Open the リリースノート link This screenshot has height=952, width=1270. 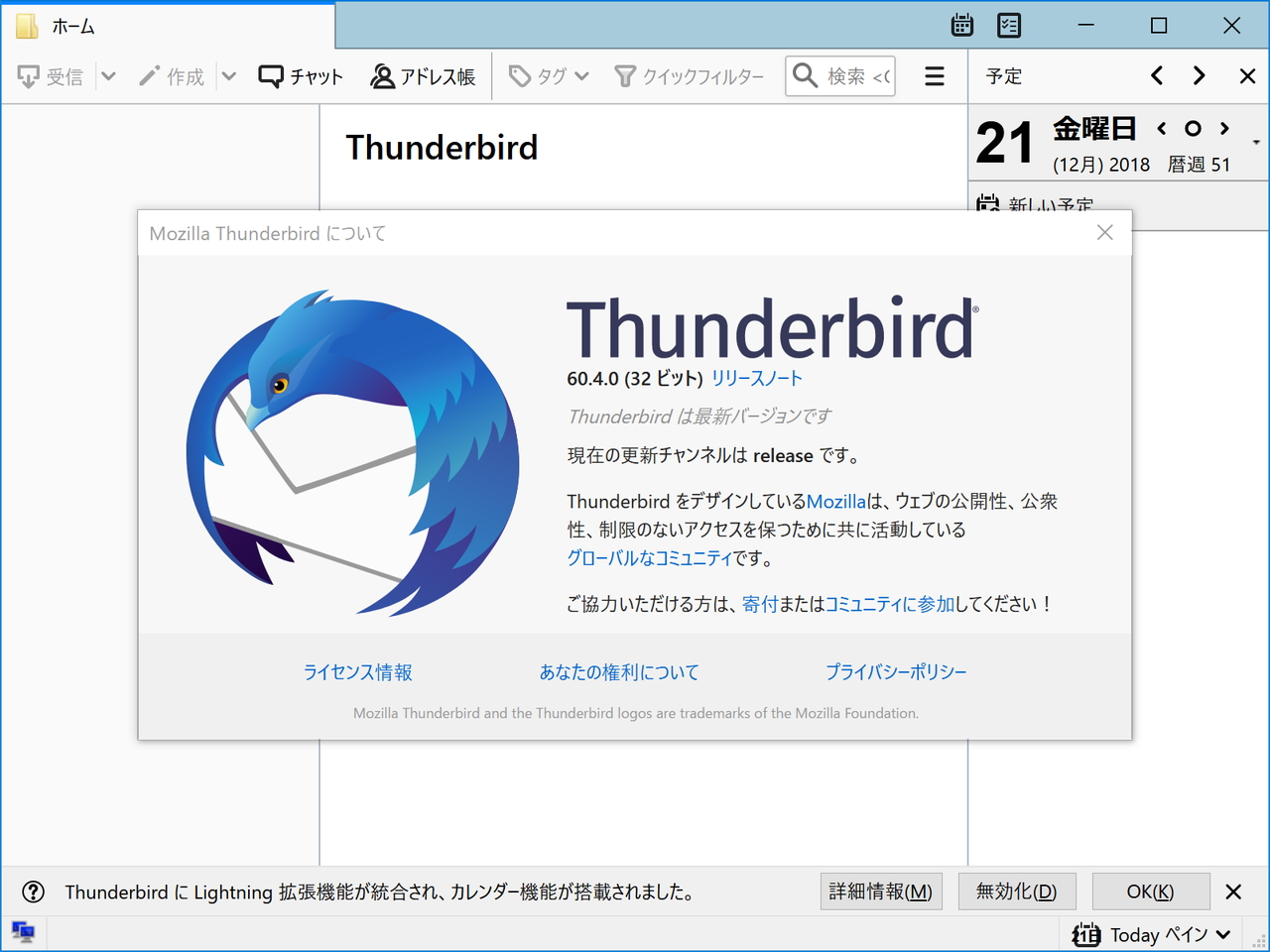coord(756,378)
